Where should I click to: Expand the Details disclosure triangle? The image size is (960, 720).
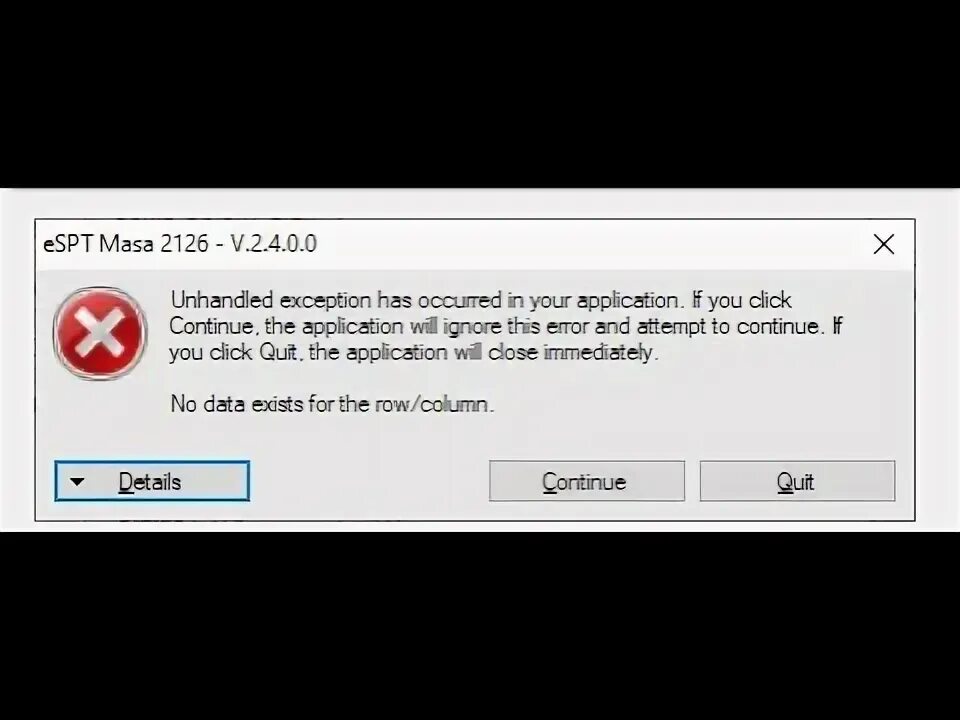[77, 482]
